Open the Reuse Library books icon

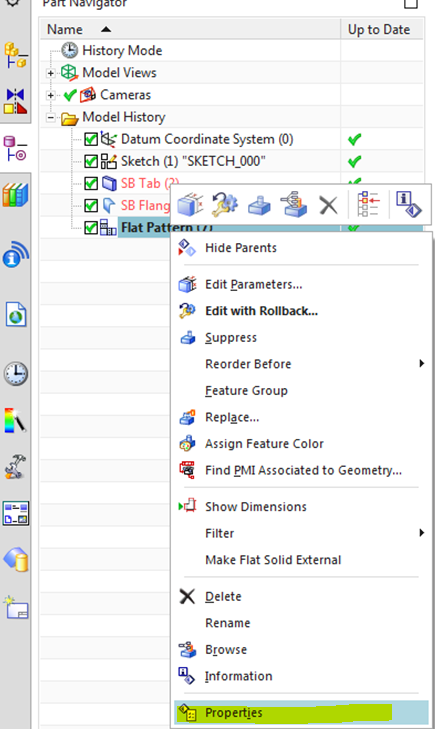pos(15,194)
